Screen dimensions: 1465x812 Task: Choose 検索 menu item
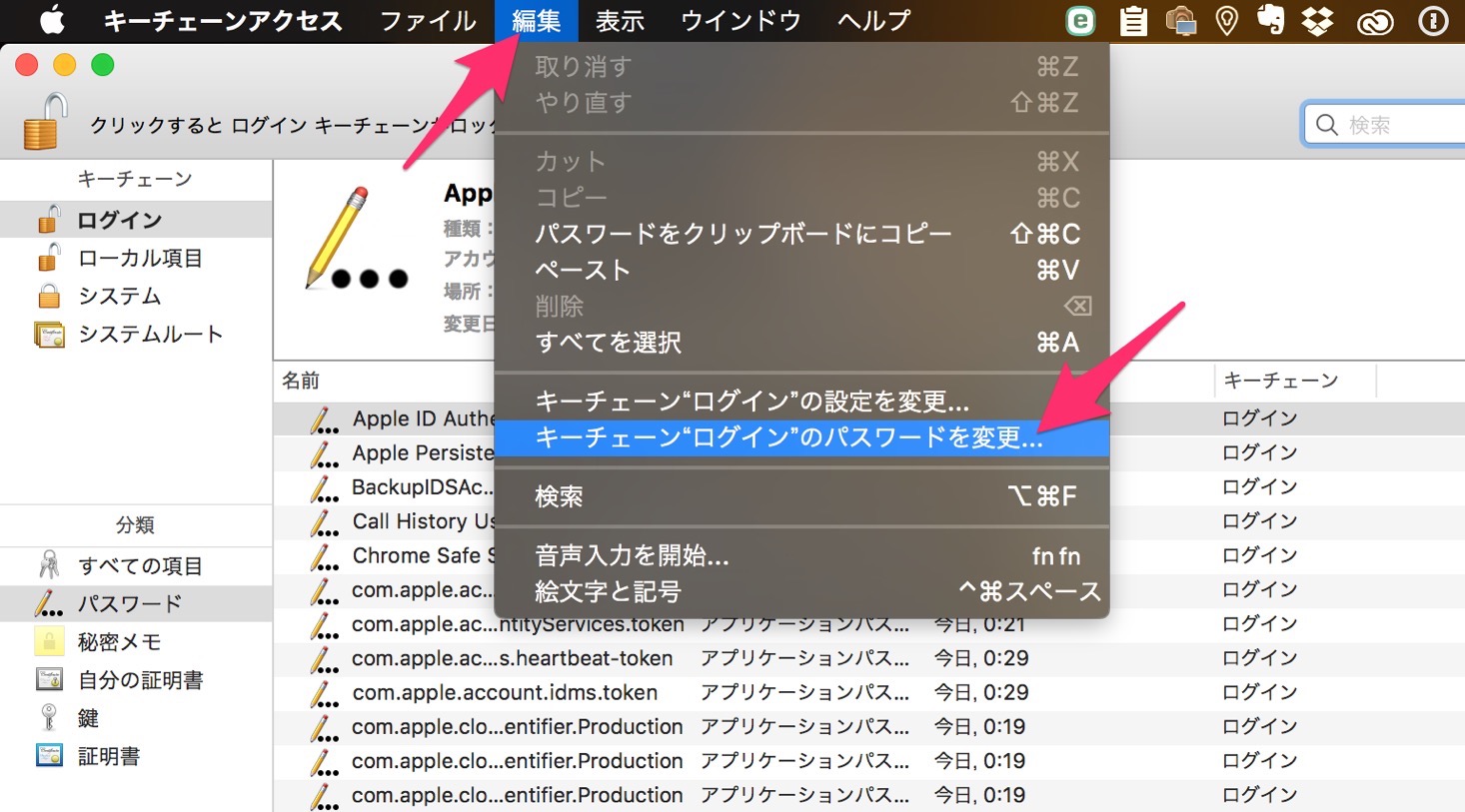coord(801,496)
